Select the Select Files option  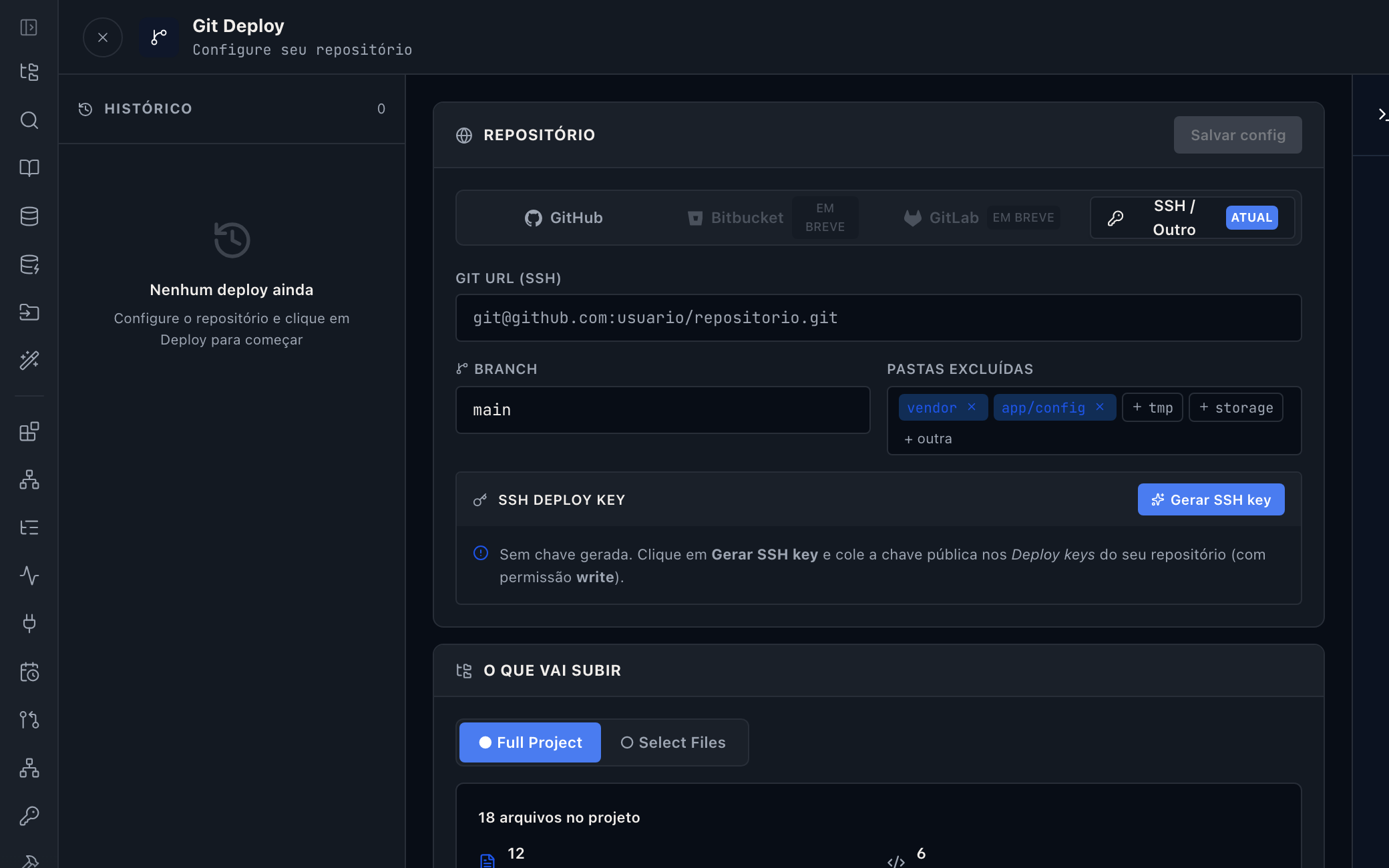click(673, 742)
